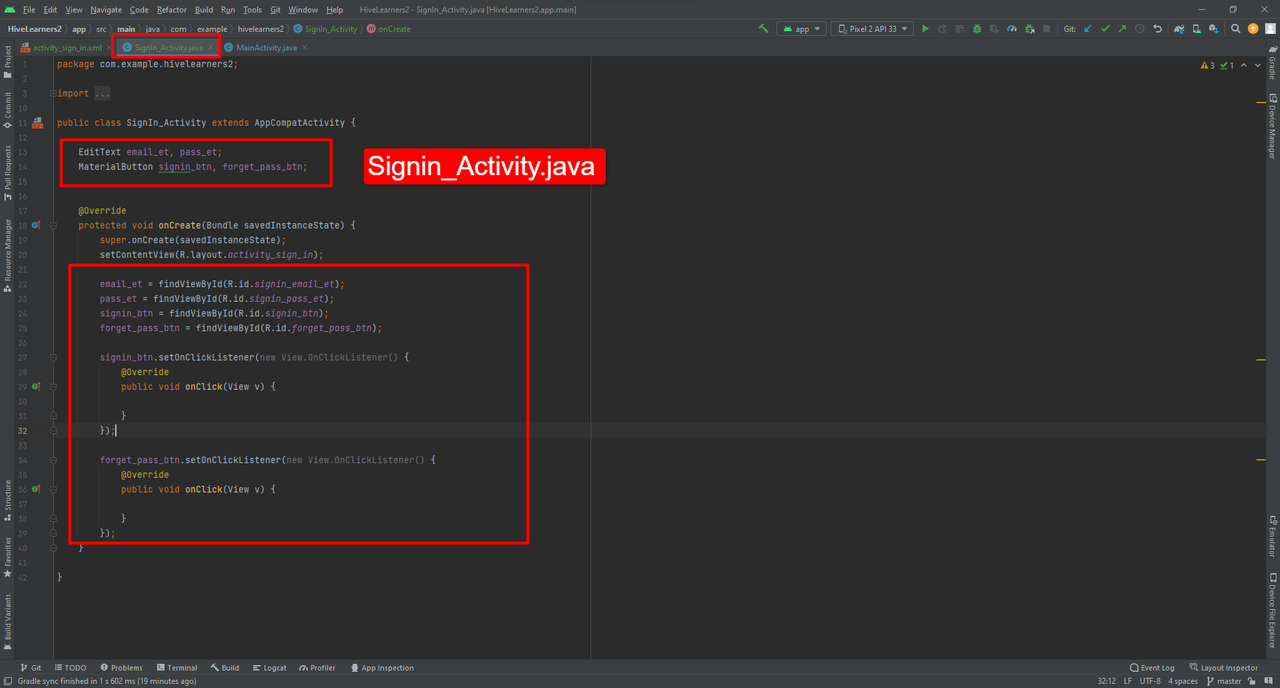Click Git Push green arrow
This screenshot has height=688, width=1280.
point(1122,29)
